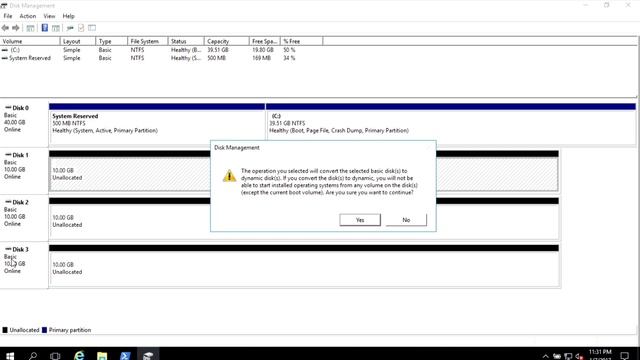Click the warning icon in the dialog
This screenshot has height=360, width=640.
point(229,176)
